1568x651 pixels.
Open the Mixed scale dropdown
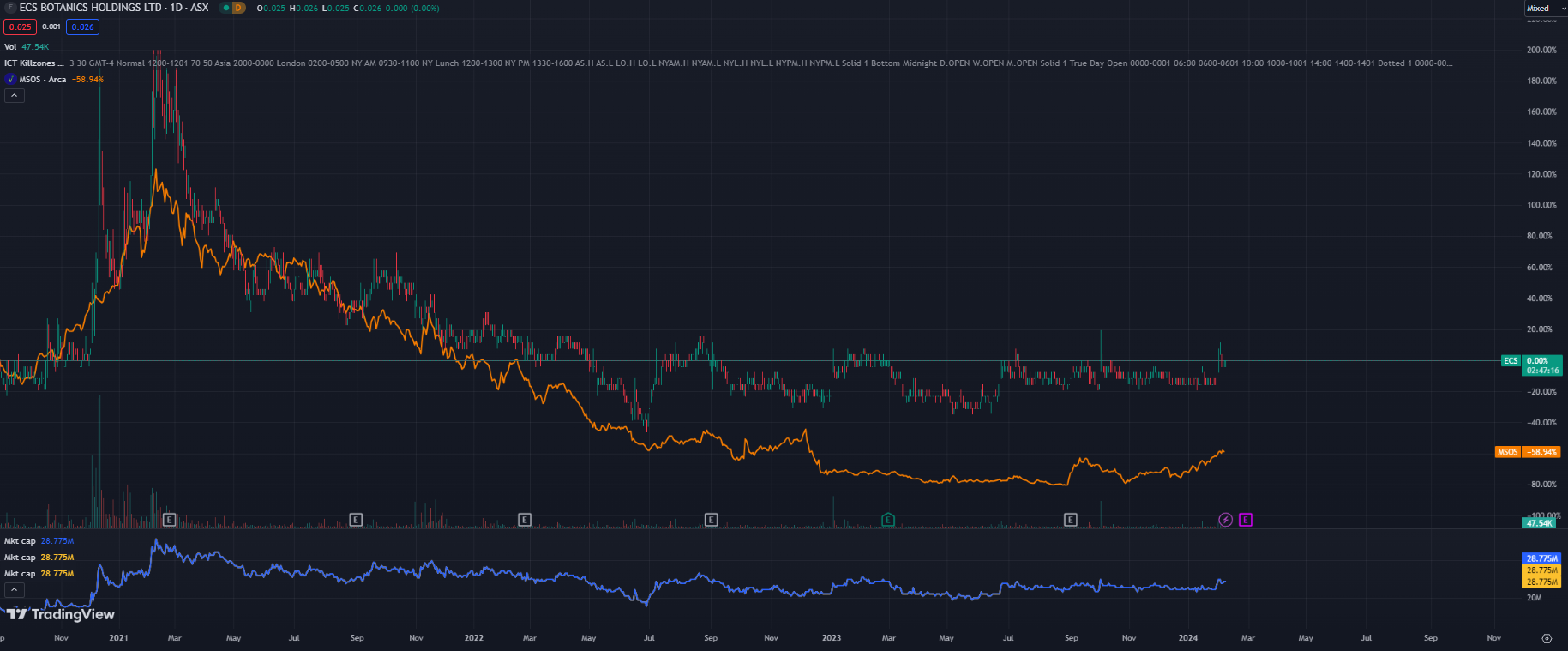click(x=1544, y=9)
